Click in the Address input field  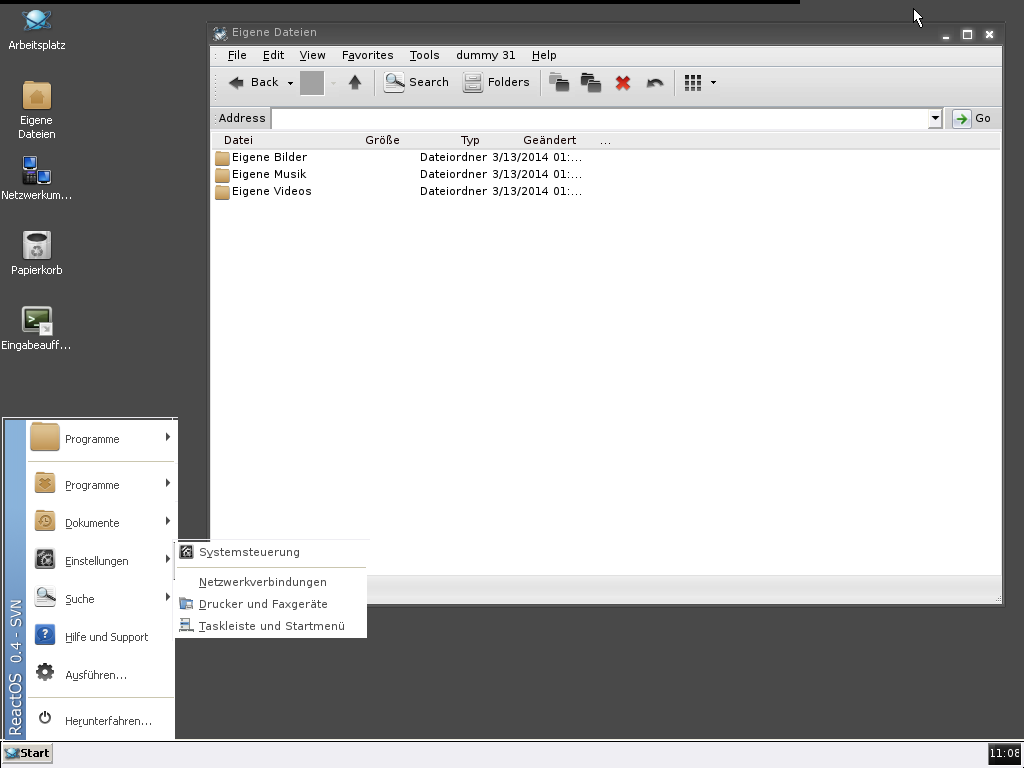coord(600,118)
